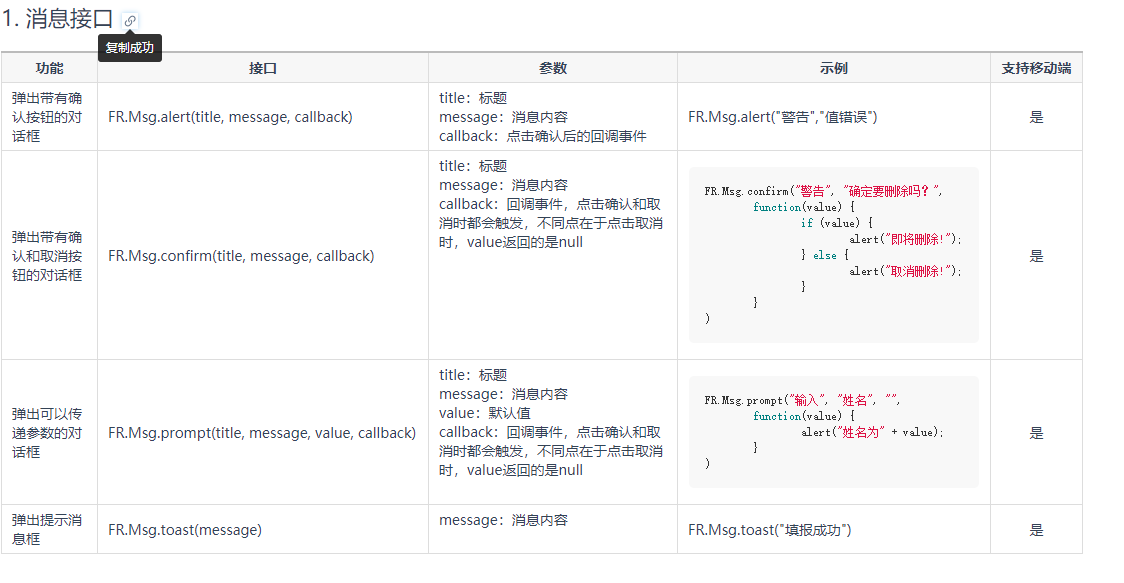Click the 复制成功 tooltip
Image resolution: width=1124 pixels, height=583 pixels.
130,48
